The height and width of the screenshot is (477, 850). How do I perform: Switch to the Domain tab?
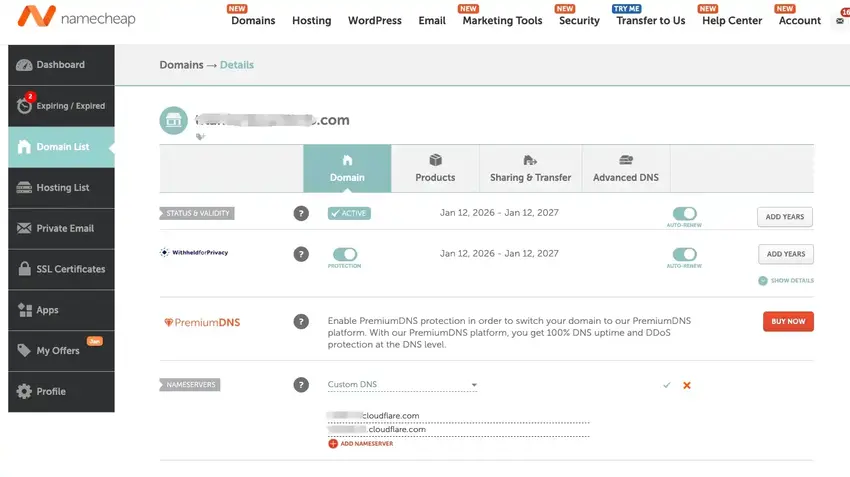347,169
